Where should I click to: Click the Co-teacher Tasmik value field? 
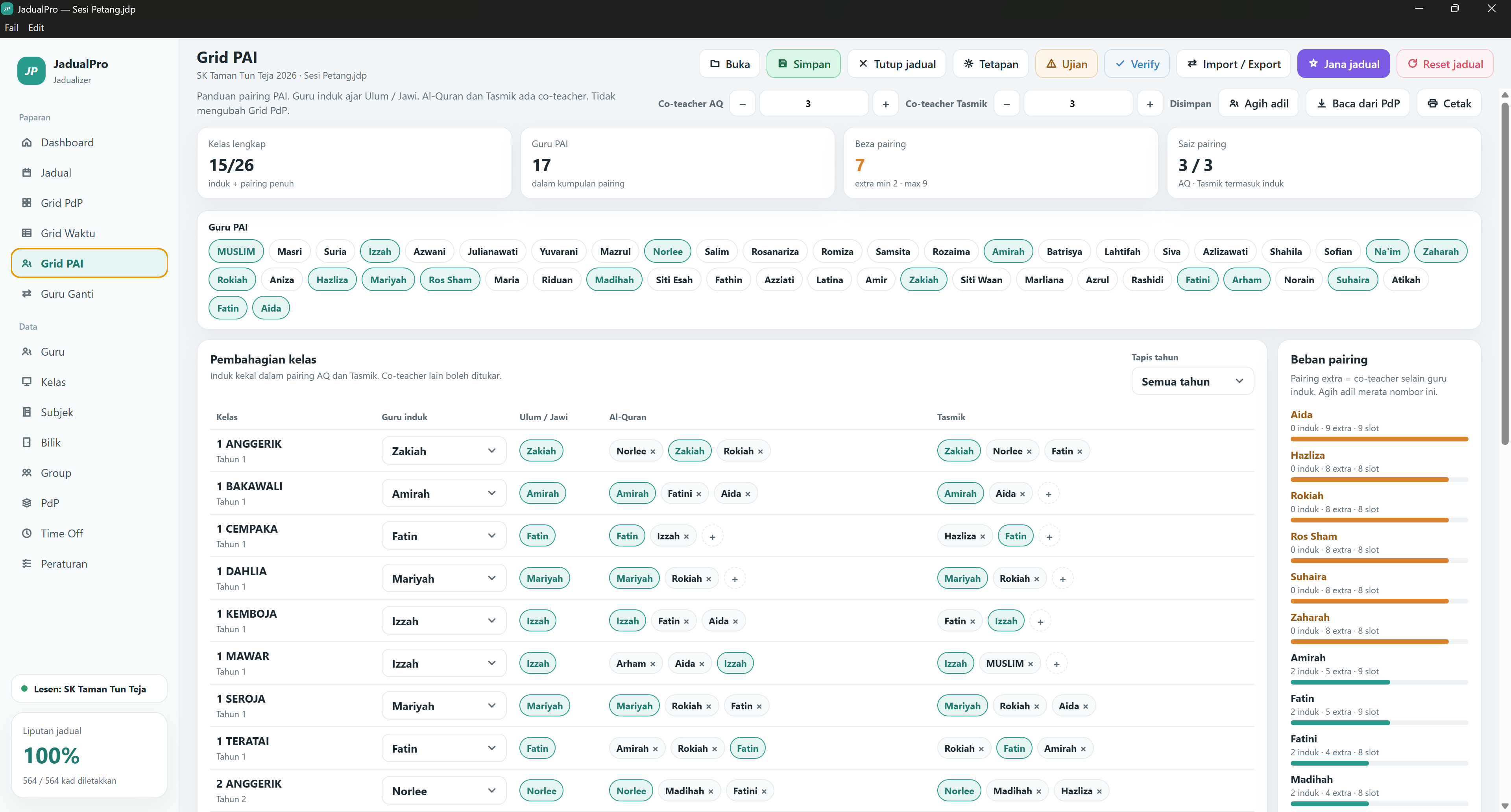click(1078, 104)
